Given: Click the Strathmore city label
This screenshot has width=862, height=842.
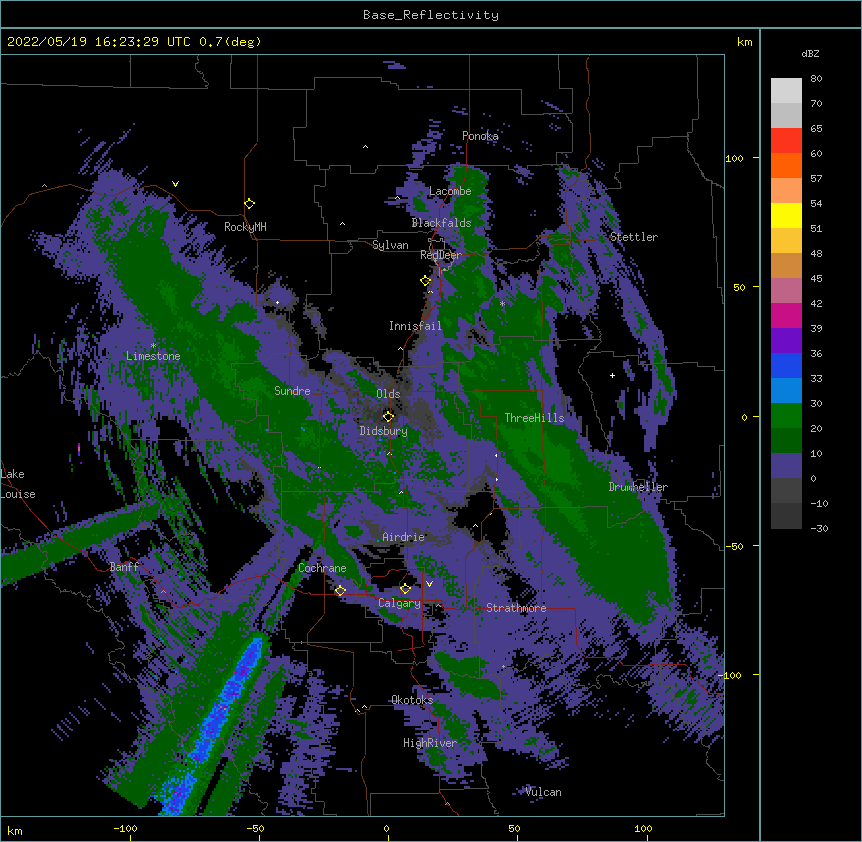Looking at the screenshot, I should tap(516, 608).
